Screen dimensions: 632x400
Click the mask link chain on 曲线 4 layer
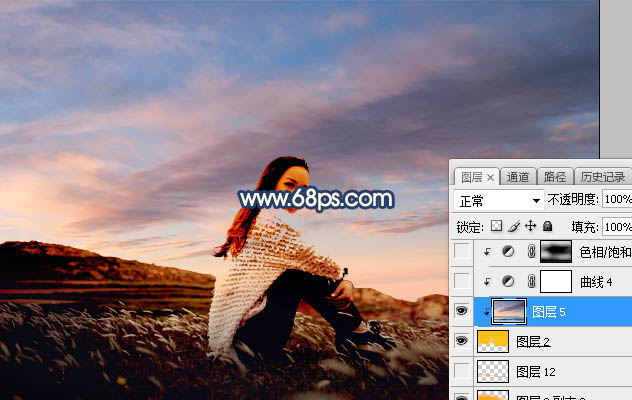pyautogui.click(x=531, y=281)
